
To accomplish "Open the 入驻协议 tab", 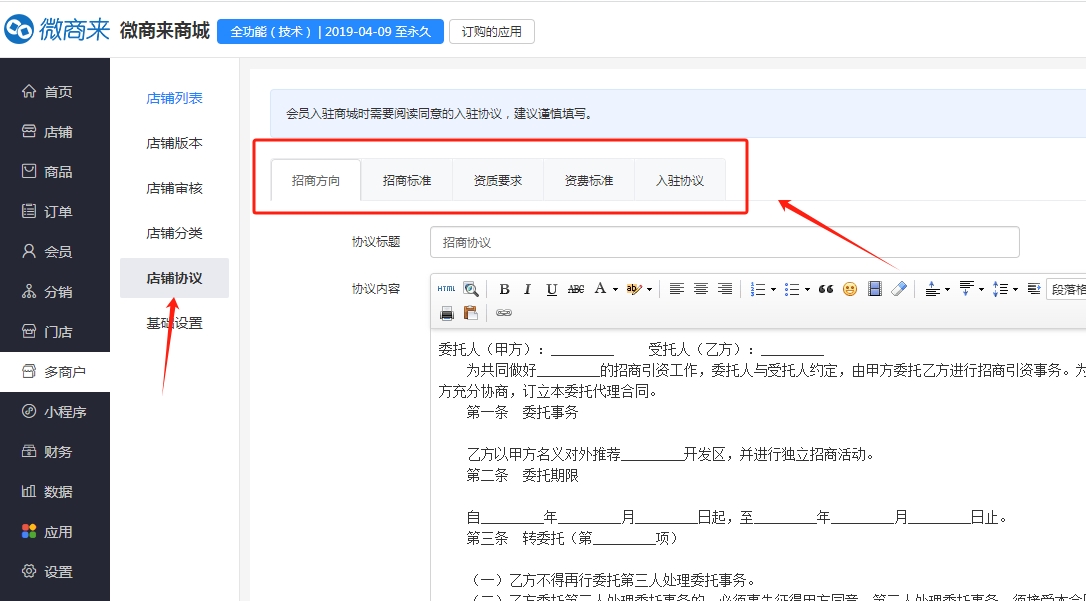I will 680,181.
